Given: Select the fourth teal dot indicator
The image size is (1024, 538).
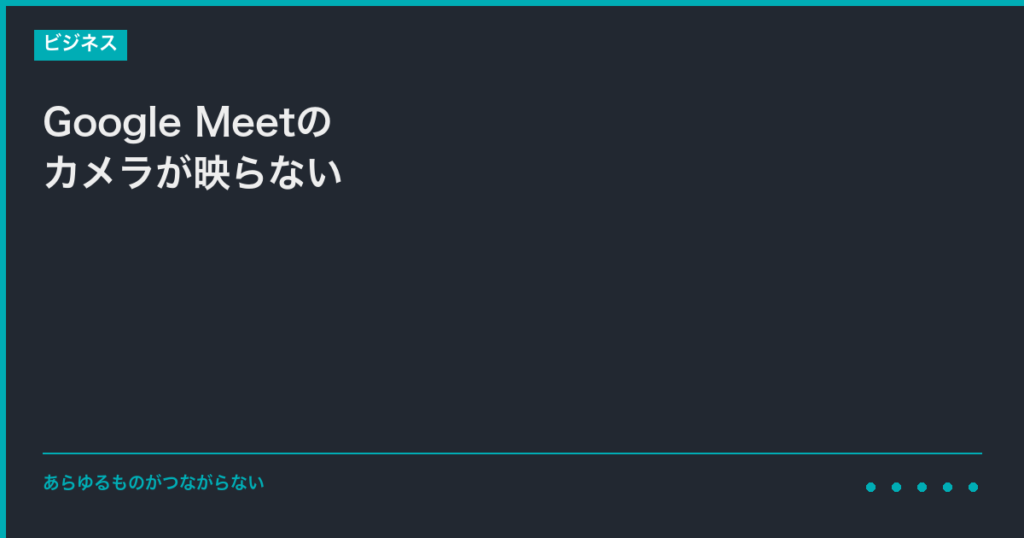Looking at the screenshot, I should click(947, 487).
